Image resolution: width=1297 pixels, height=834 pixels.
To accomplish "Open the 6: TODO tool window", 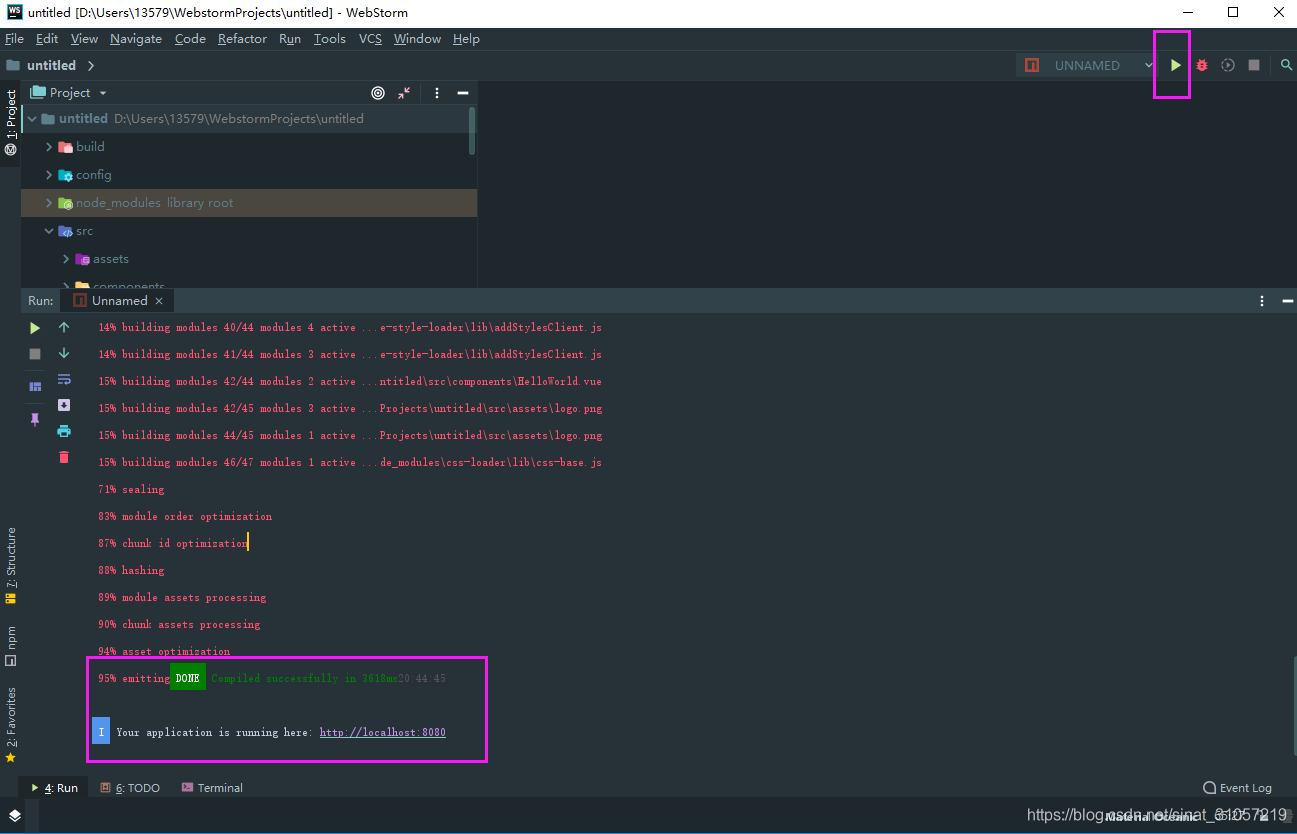I will click(x=130, y=788).
